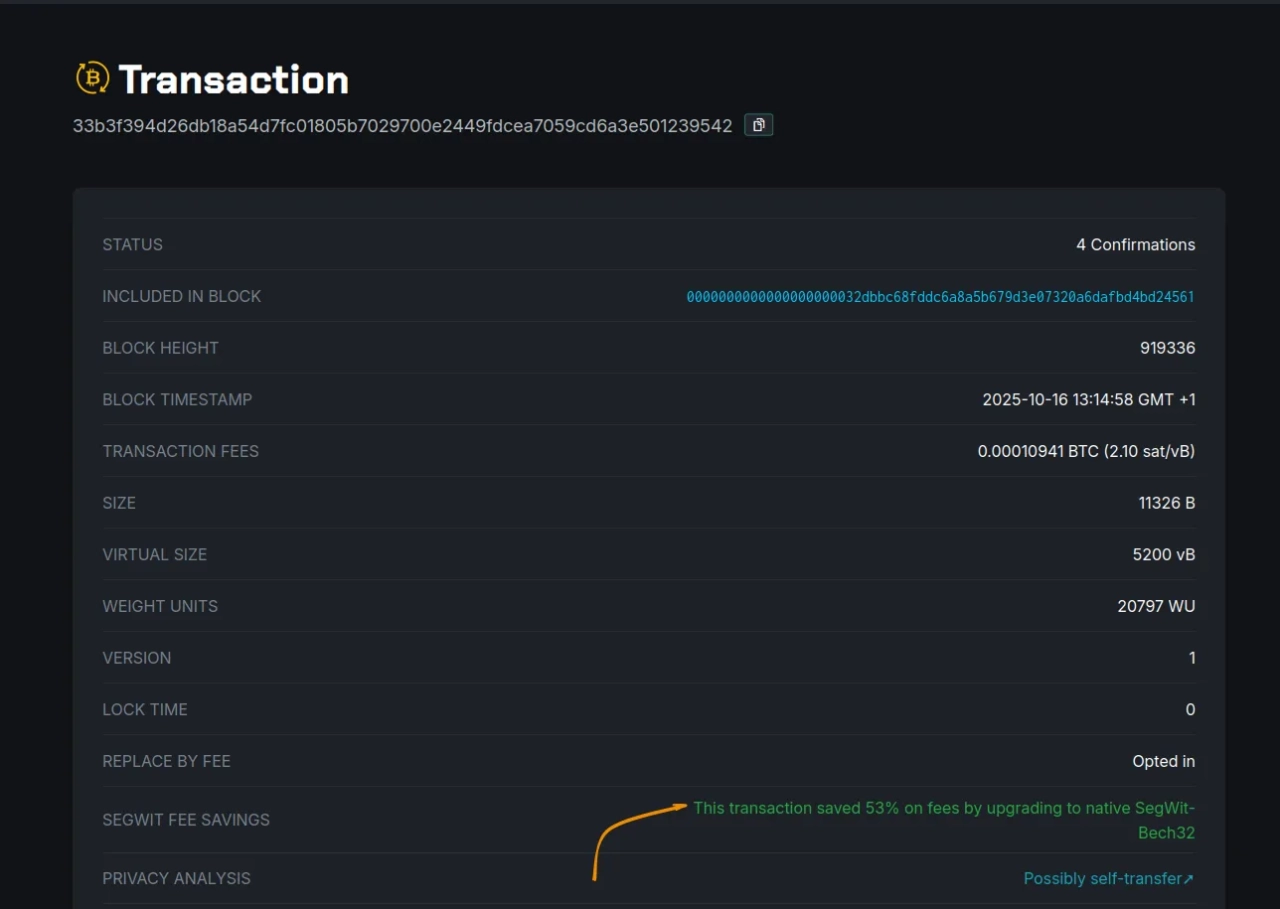The width and height of the screenshot is (1280, 909).
Task: Click the 5200 vB virtual size value
Action: [x=1163, y=554]
